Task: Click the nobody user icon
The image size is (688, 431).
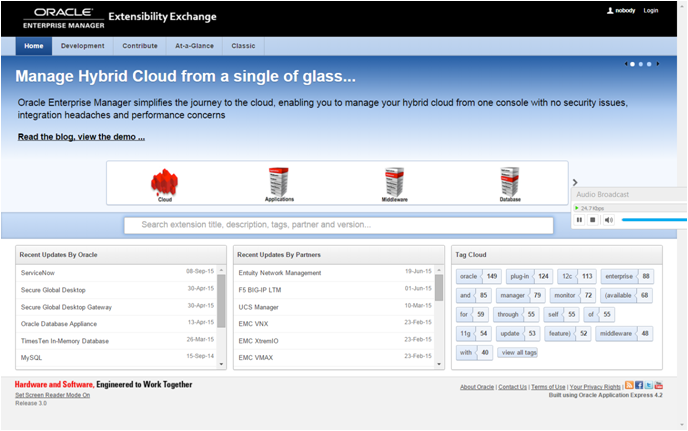Action: click(610, 11)
